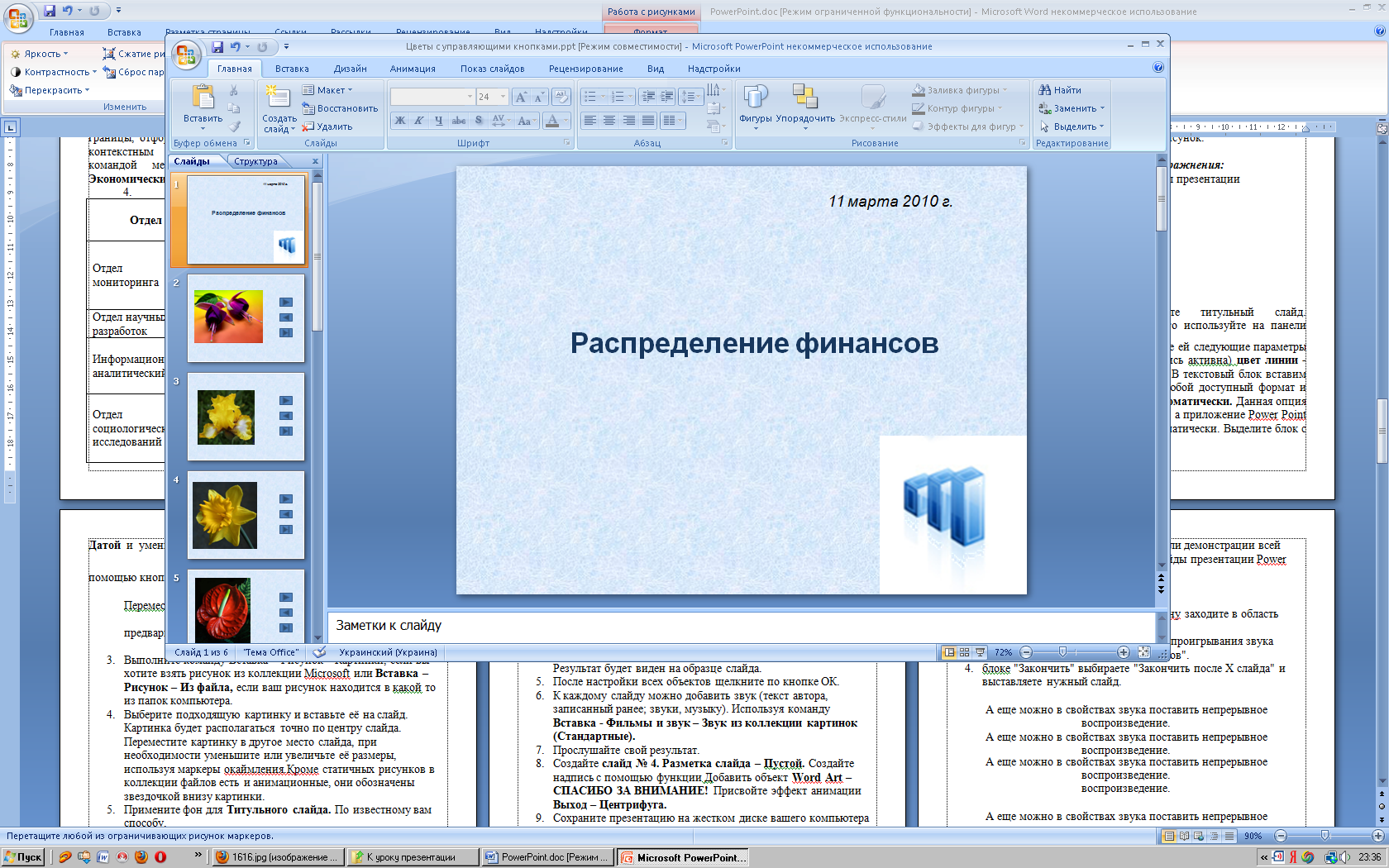Viewport: 1389px width, 868px height.
Task: Expand the Макет layout dropdown
Action: point(350,91)
